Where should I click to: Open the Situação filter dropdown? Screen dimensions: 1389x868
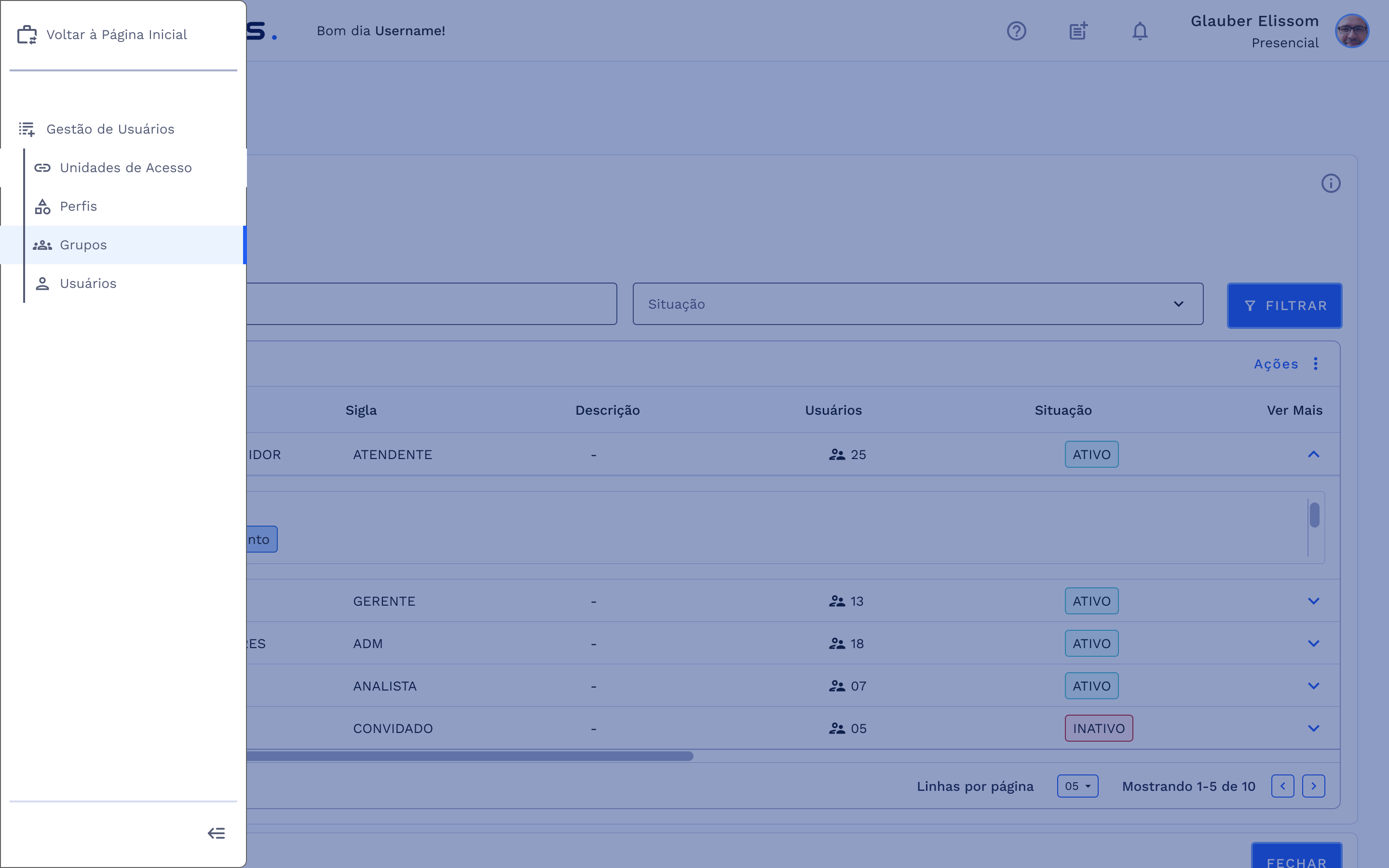coord(917,304)
